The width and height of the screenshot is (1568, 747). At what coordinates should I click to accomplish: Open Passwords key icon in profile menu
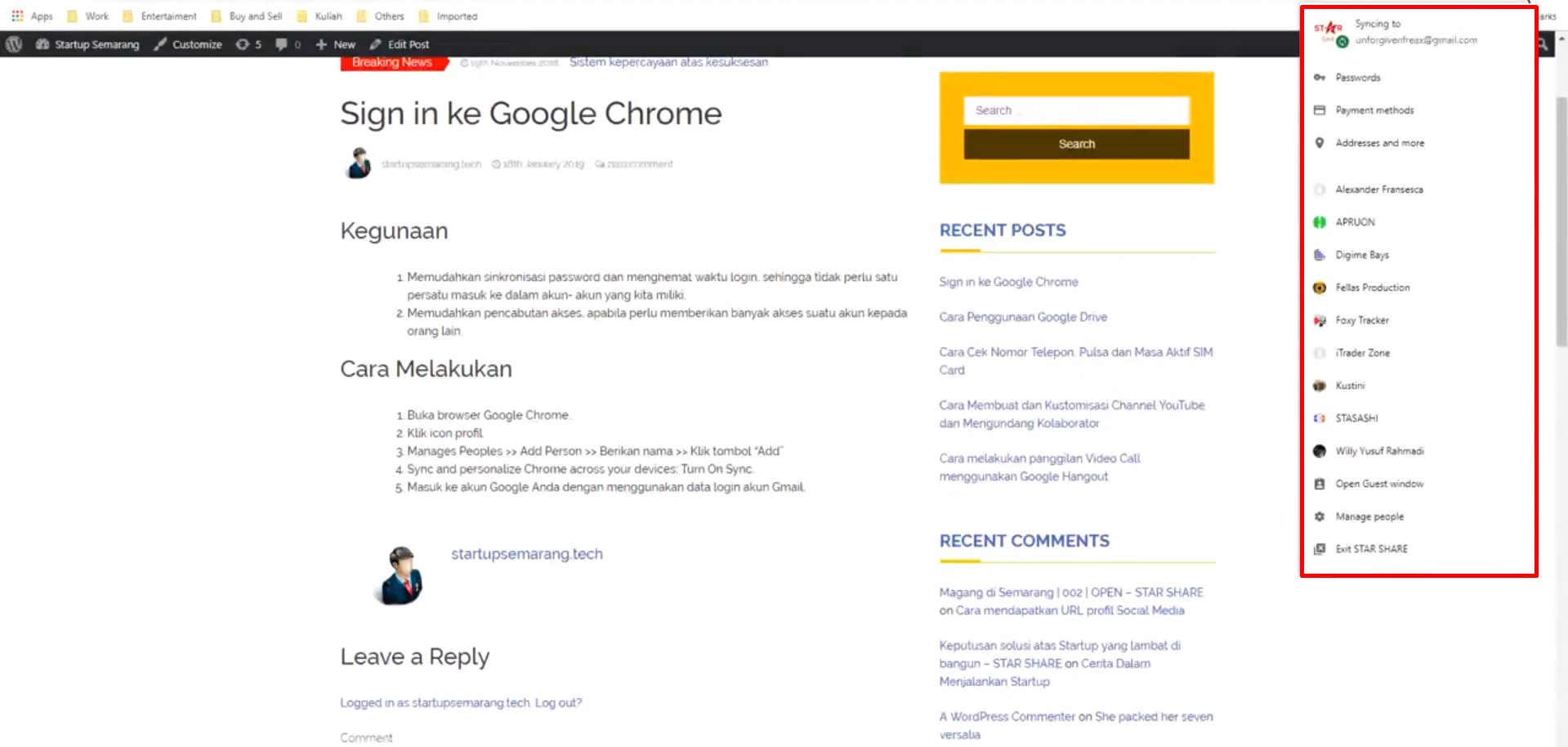1320,78
